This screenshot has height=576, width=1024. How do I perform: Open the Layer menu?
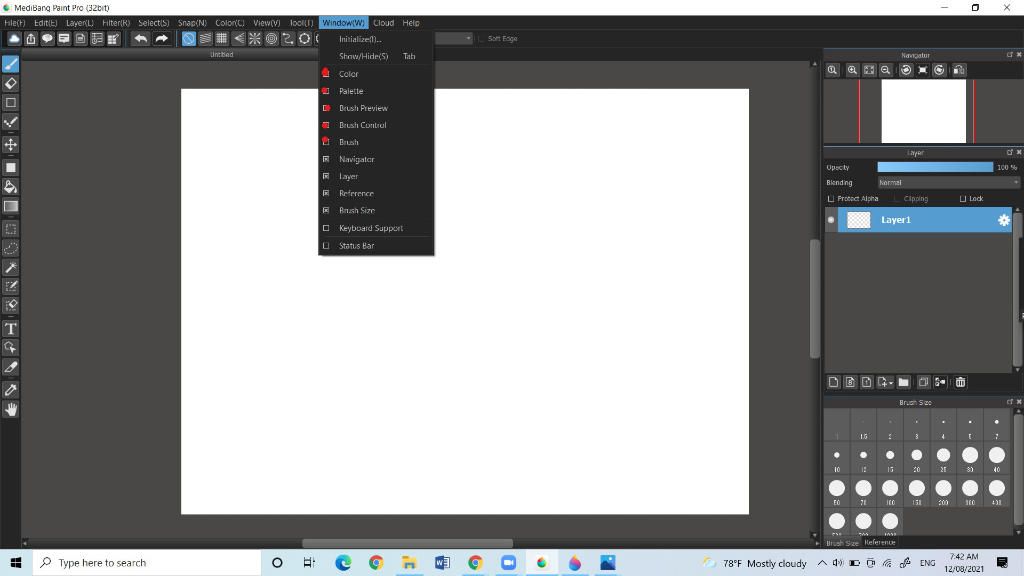coord(80,23)
